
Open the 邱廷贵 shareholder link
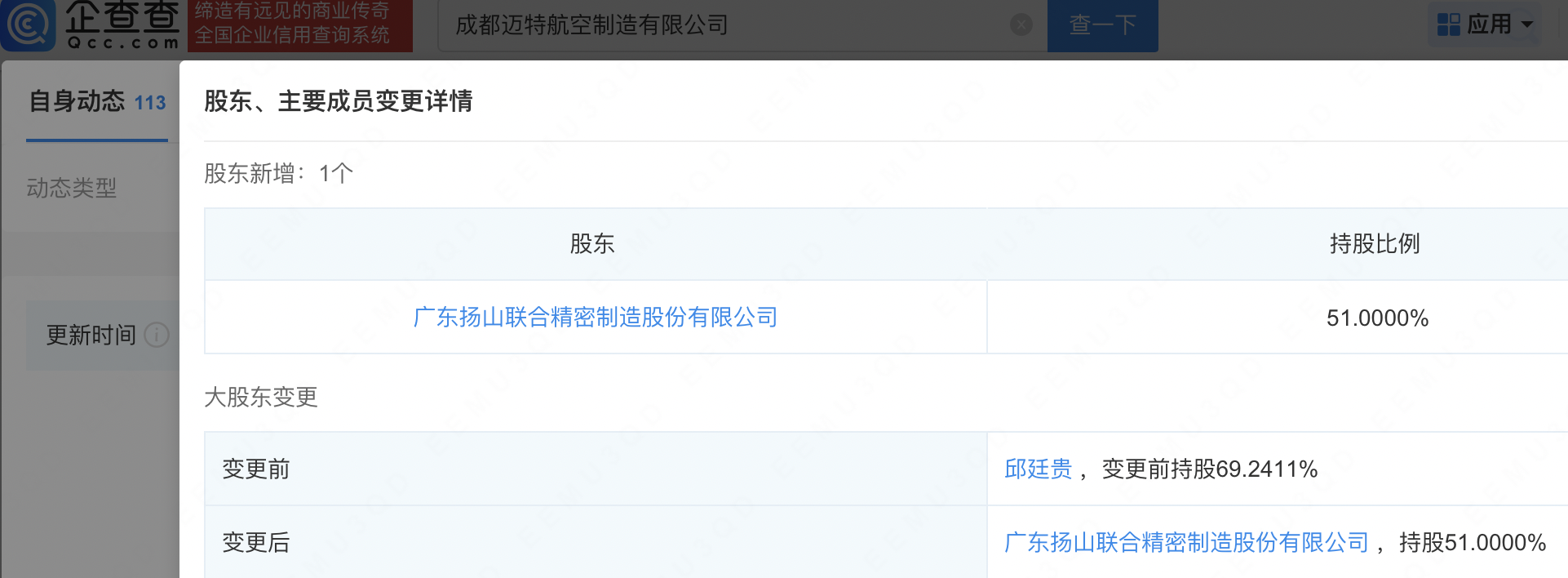(1039, 469)
